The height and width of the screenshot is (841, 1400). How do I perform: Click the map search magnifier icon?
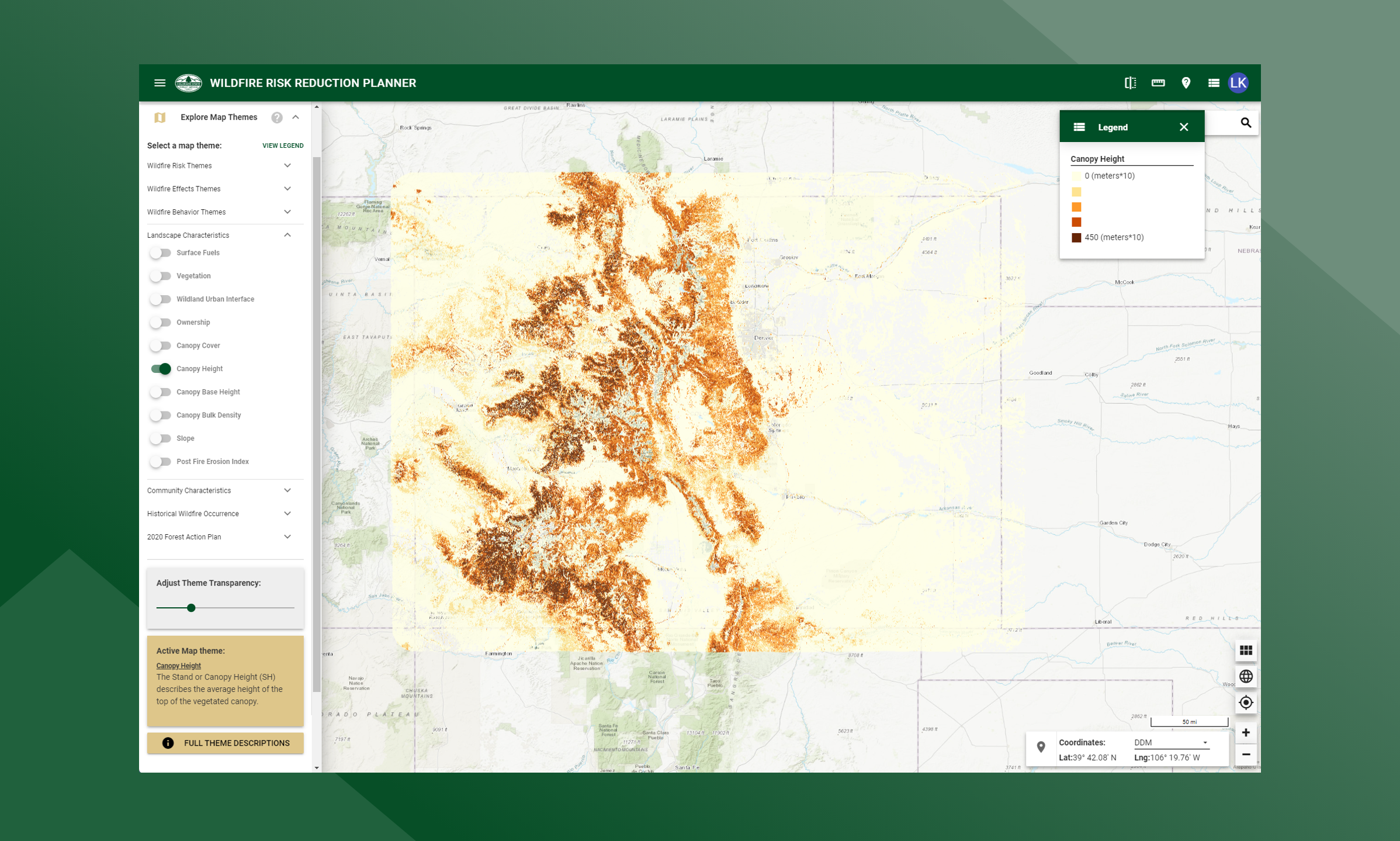click(1246, 123)
